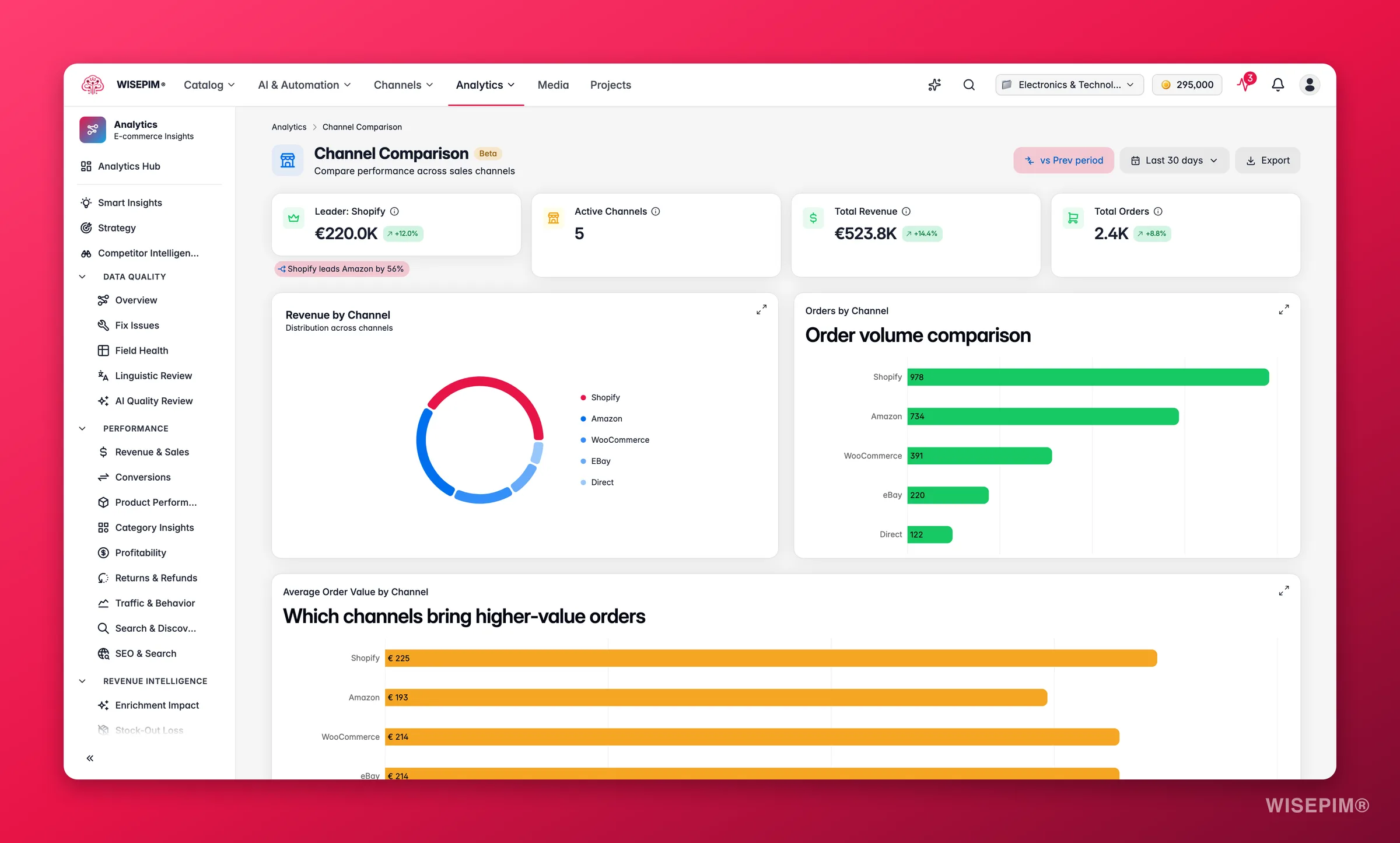
Task: Open the Last 30 days date range dropdown
Action: pyautogui.click(x=1174, y=160)
